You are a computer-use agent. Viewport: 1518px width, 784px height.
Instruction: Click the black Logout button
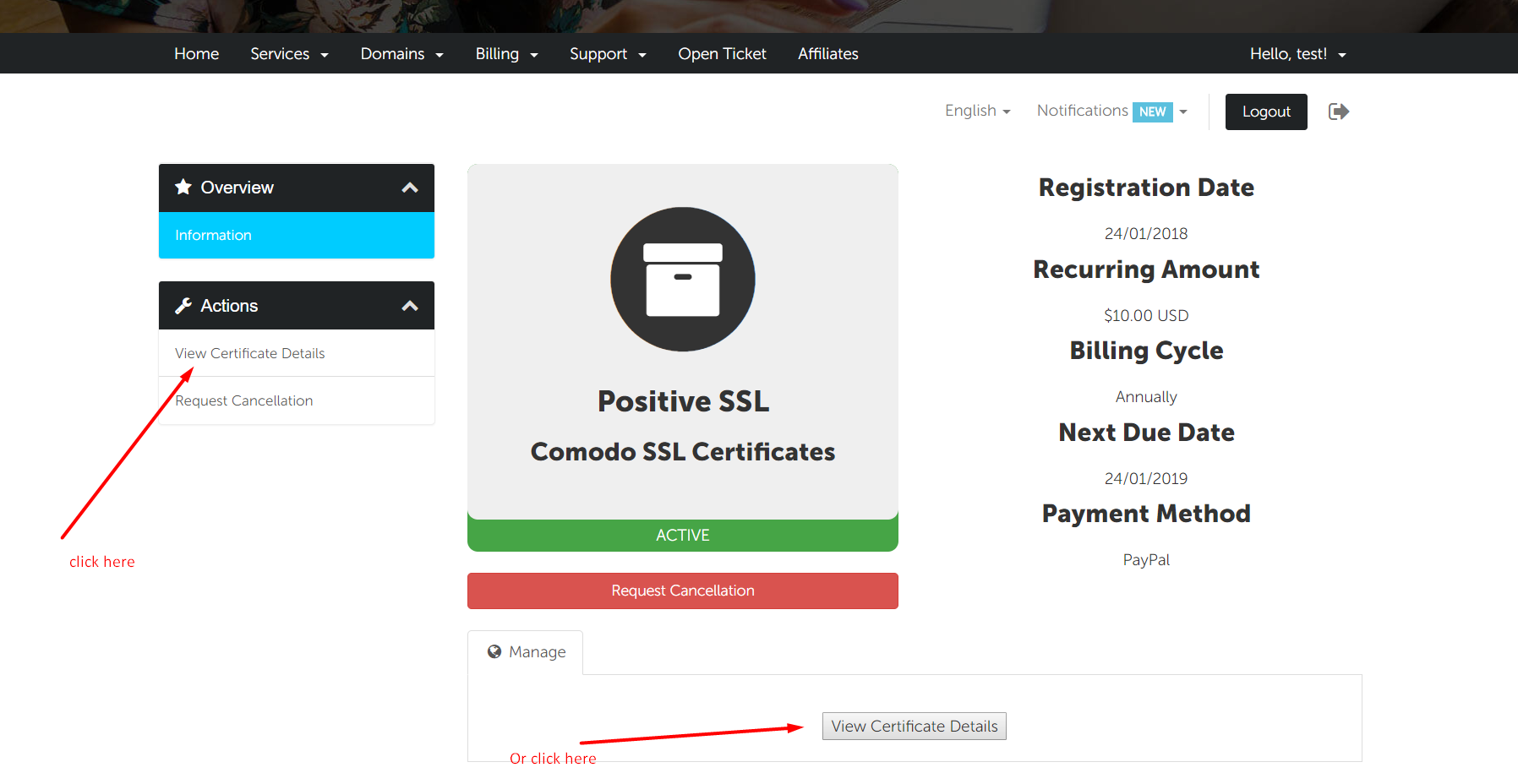(1266, 112)
